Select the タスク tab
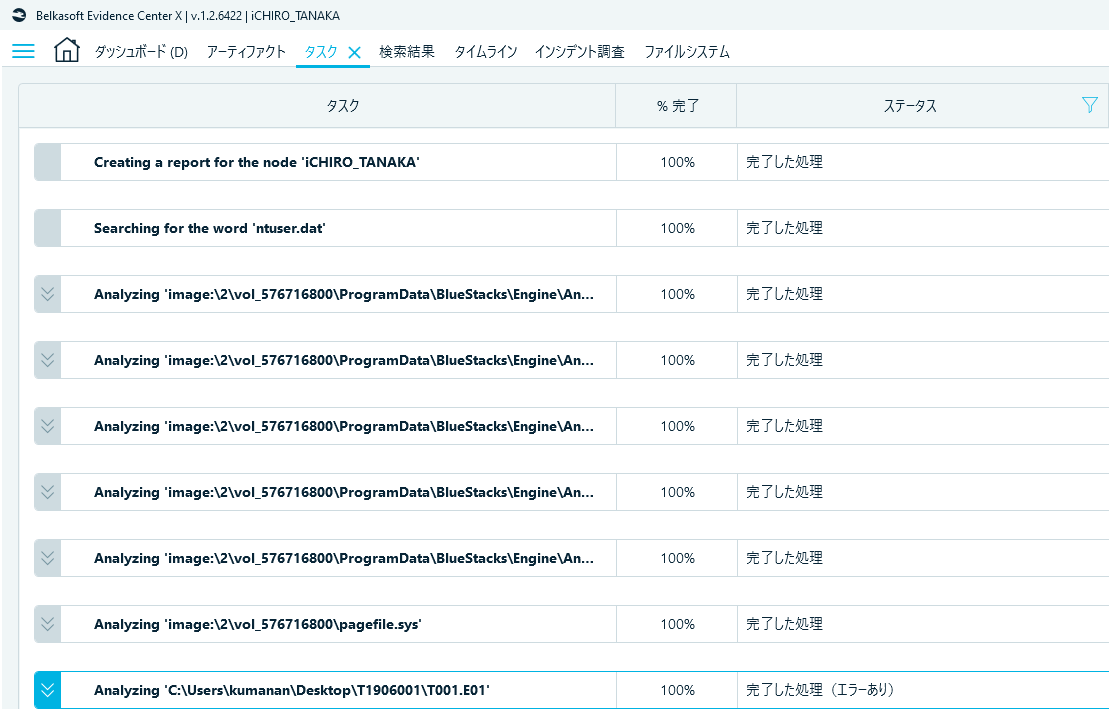This screenshot has height=709, width=1109. [320, 52]
